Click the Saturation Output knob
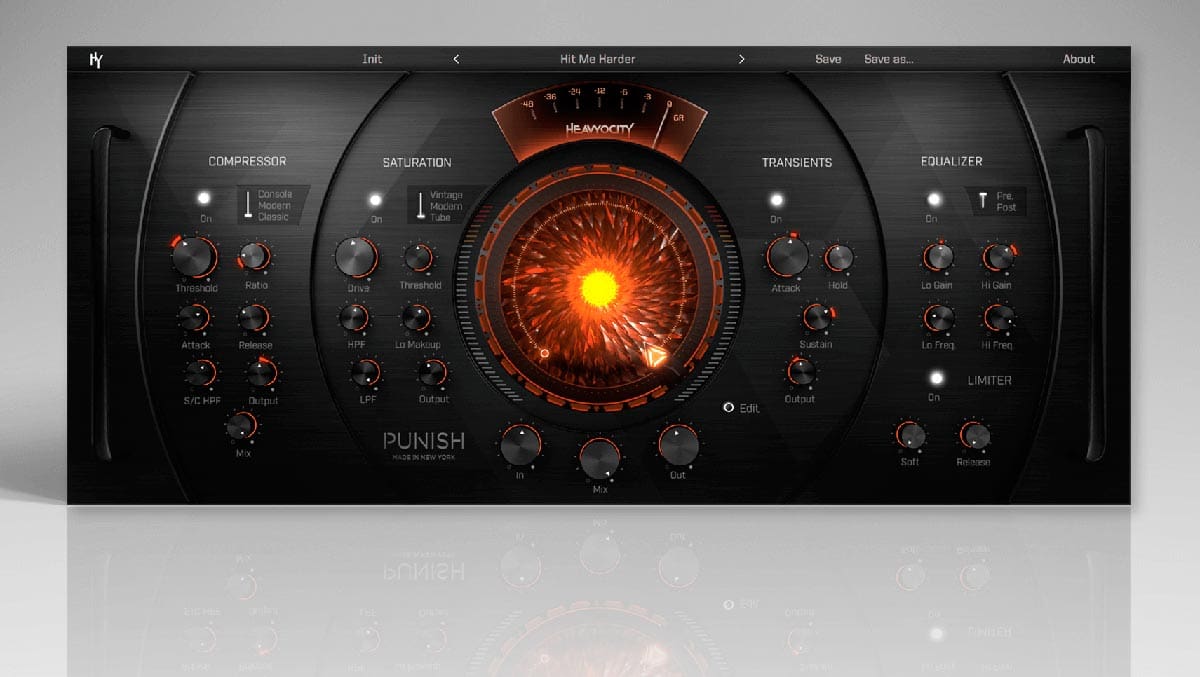Image resolution: width=1200 pixels, height=677 pixels. [x=432, y=373]
